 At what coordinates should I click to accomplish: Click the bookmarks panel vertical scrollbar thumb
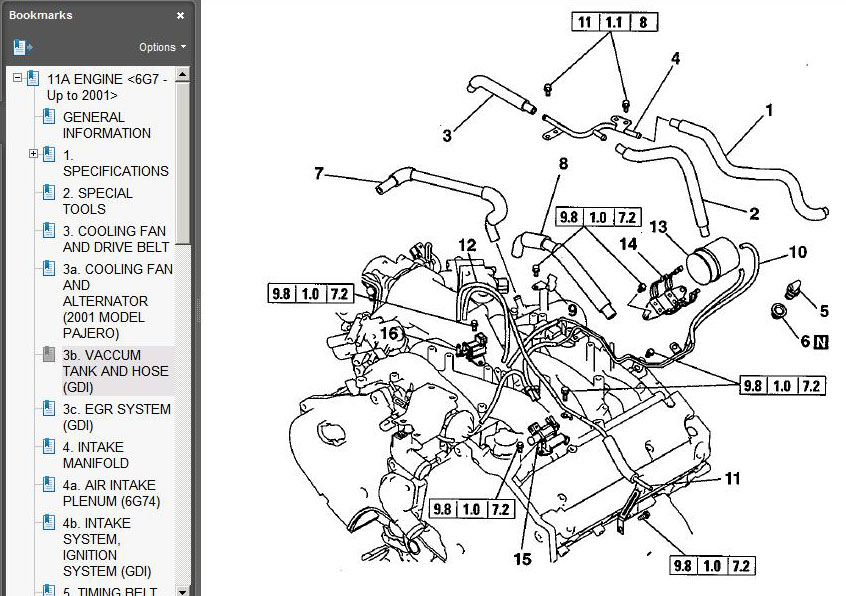[182, 160]
